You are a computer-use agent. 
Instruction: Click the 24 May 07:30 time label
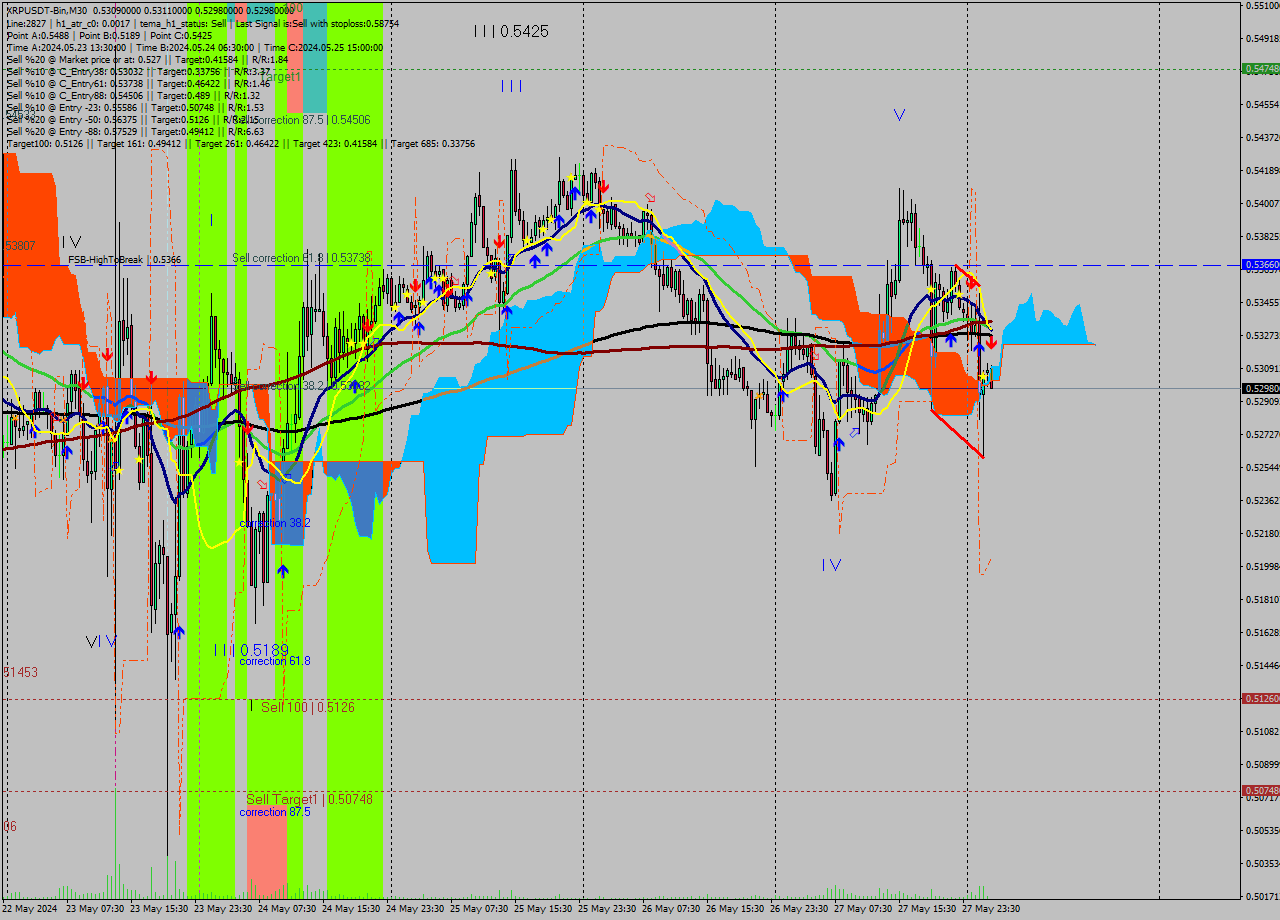click(x=287, y=909)
